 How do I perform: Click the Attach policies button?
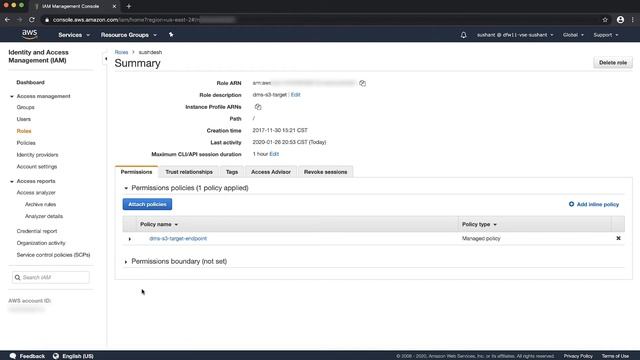coord(147,204)
